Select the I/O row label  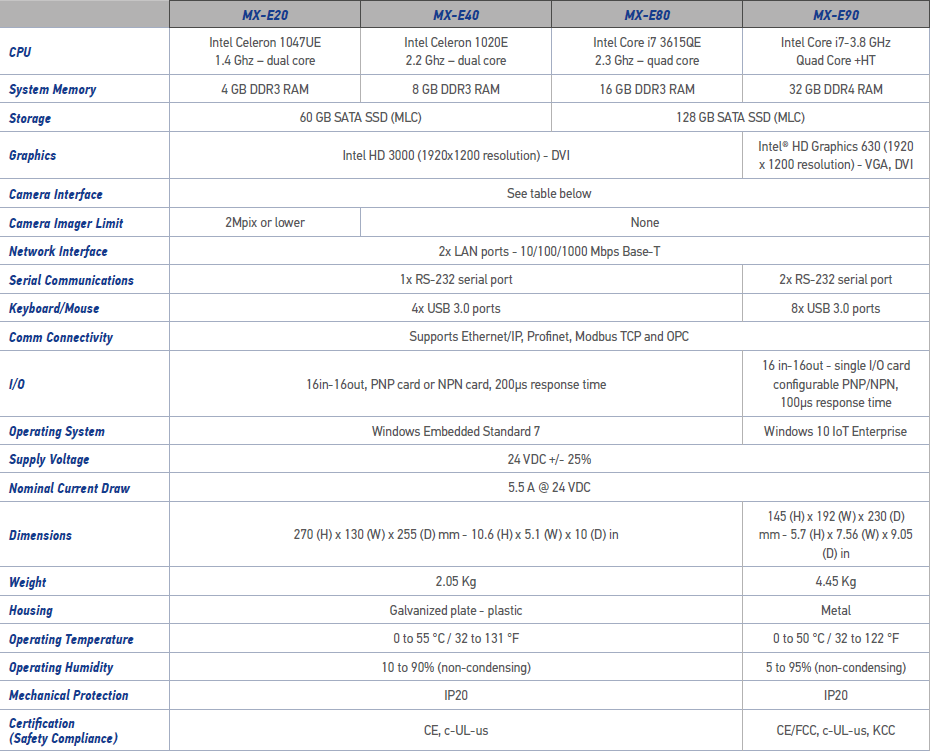[x=17, y=384]
